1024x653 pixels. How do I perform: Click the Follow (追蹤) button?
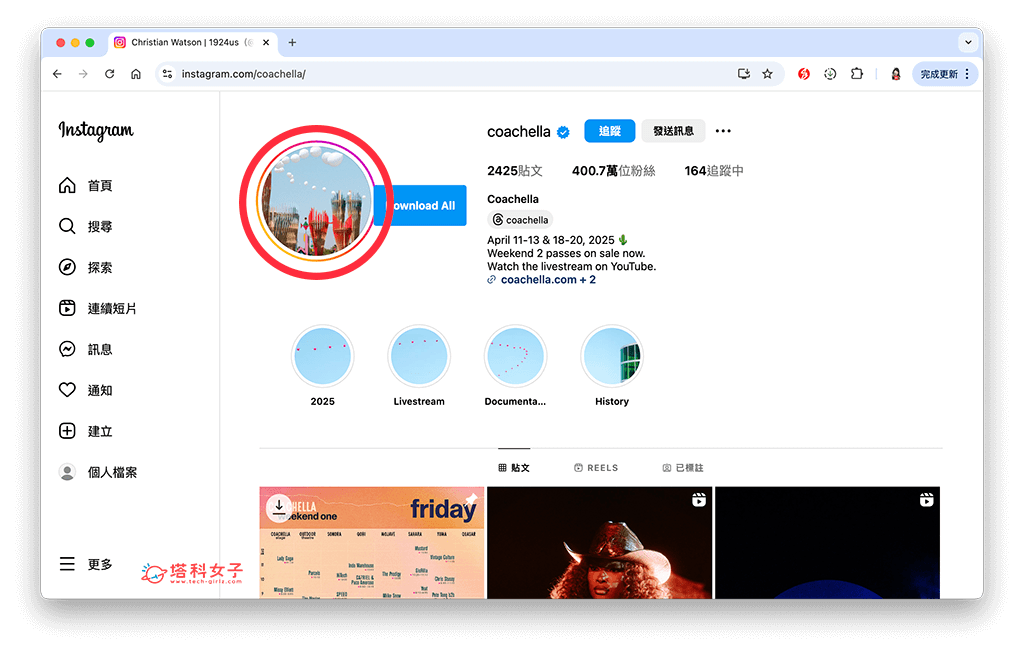point(610,131)
